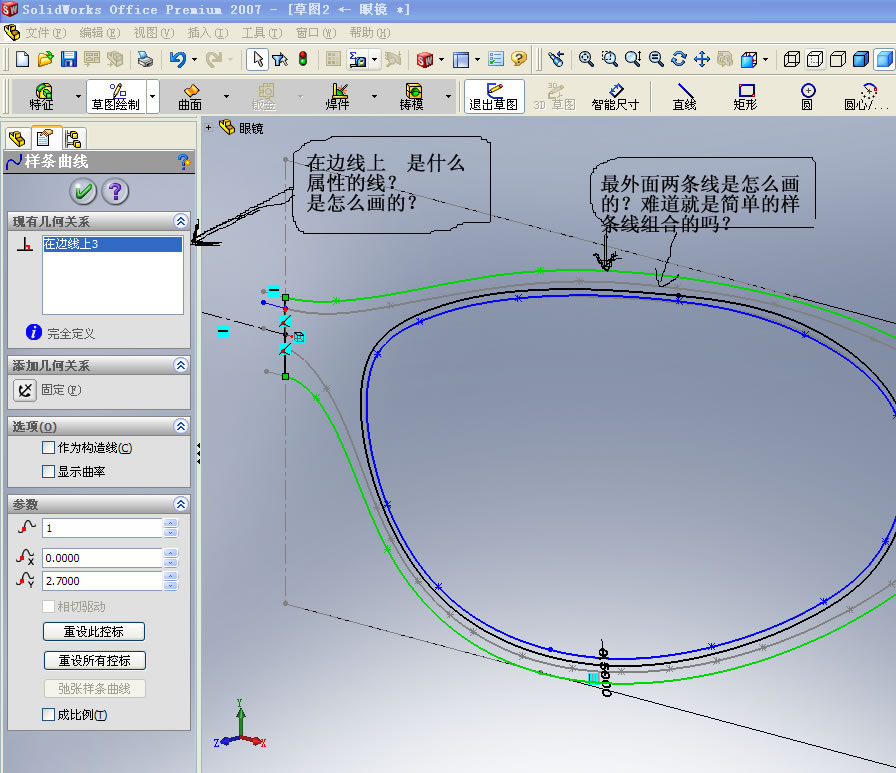The image size is (896, 773).
Task: Open the Surfaces (曲面) toolbar group
Action: pos(190,96)
